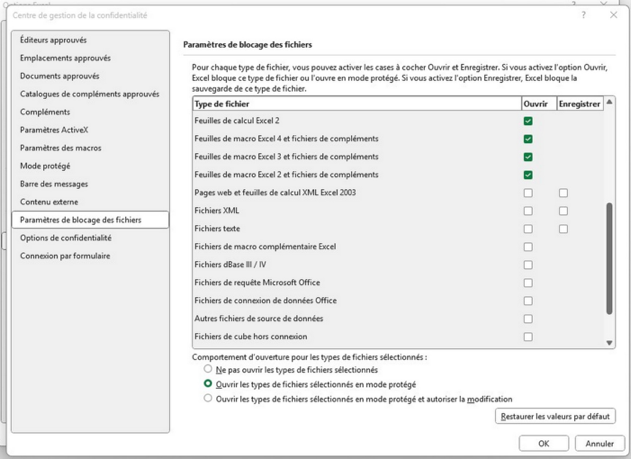
Task: Check Ouvrir for Fichiers de cube hors connexion
Action: click(528, 337)
